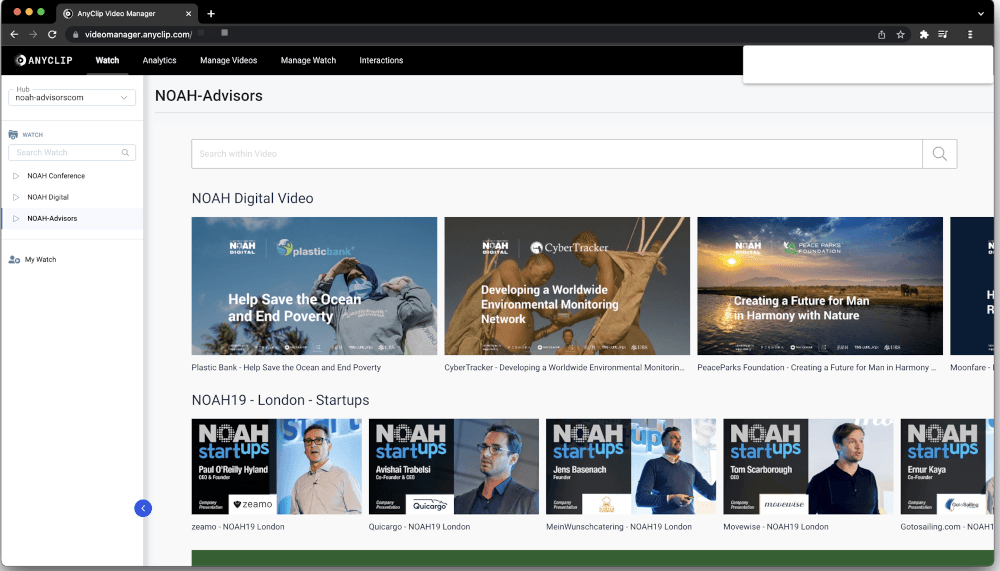Click the site lock icon in address bar
Screen dimensions: 1000x571
(75, 34)
